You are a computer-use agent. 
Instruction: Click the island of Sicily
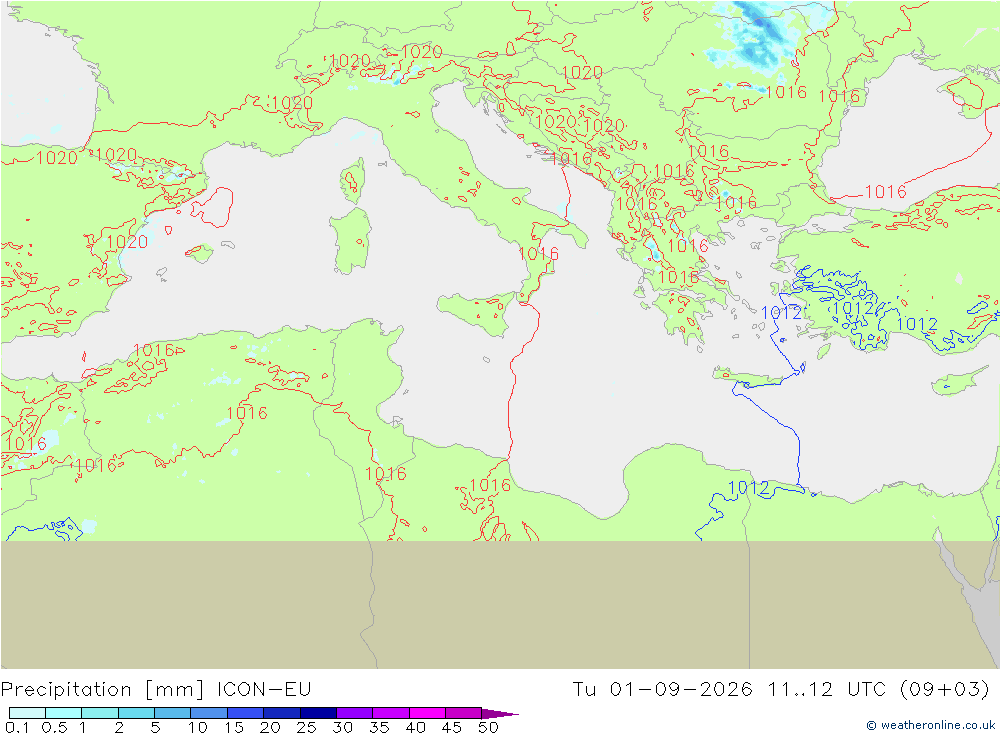(x=477, y=313)
